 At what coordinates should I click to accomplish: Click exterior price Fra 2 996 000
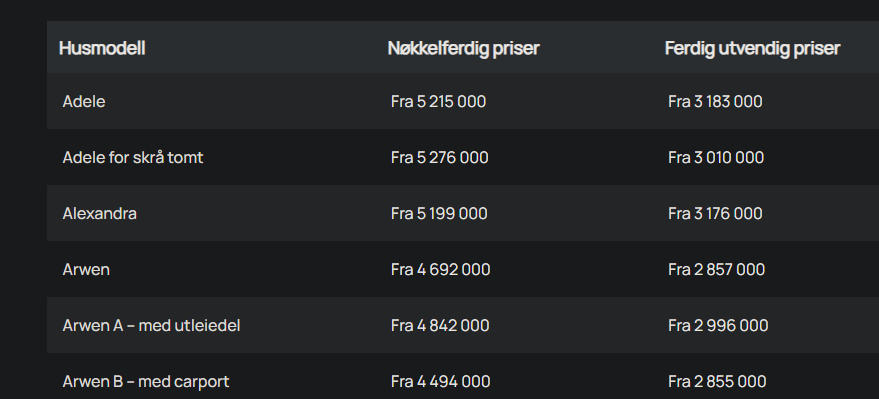(718, 326)
